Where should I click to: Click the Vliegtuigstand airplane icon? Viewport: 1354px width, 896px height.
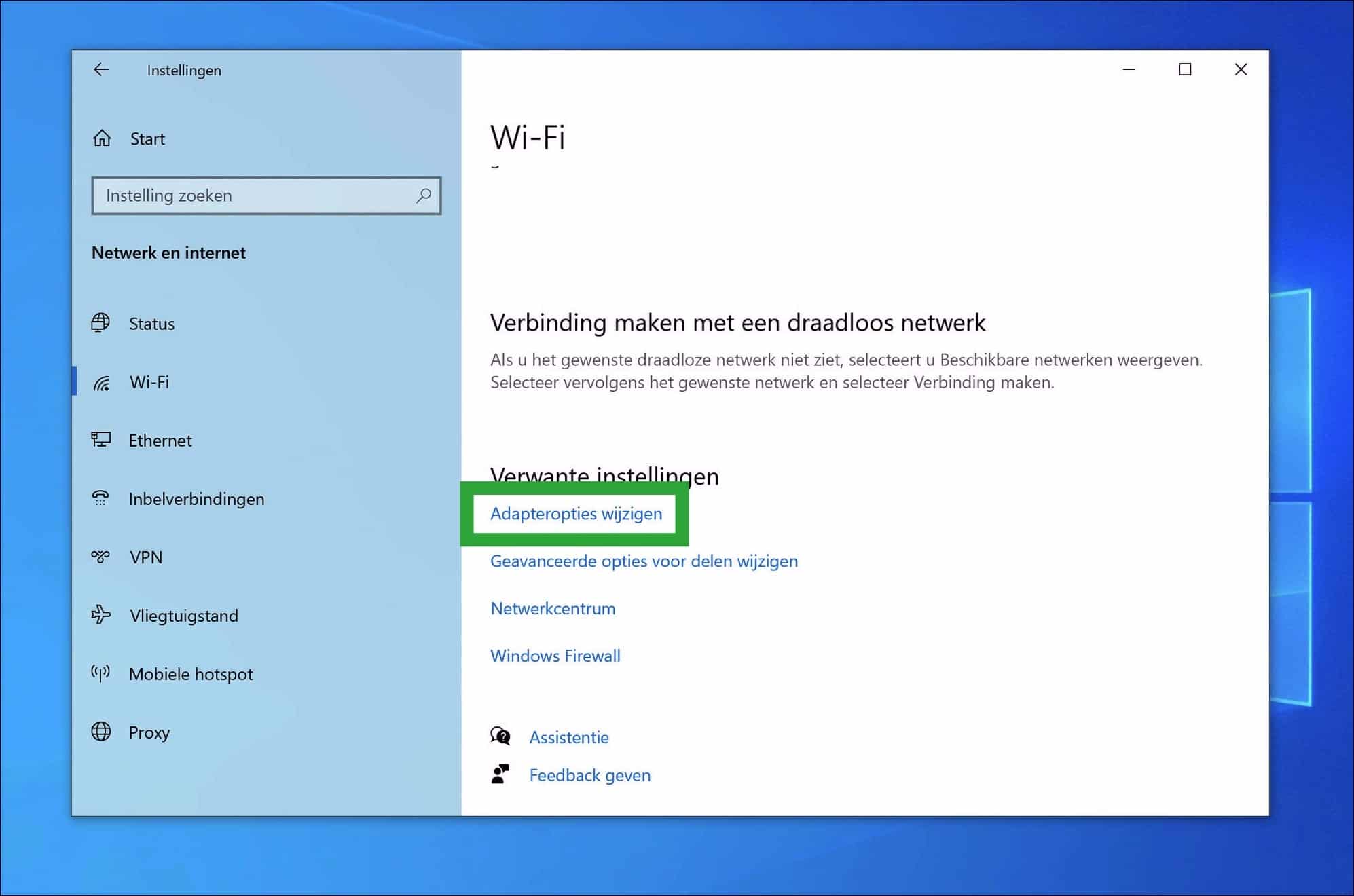point(102,615)
